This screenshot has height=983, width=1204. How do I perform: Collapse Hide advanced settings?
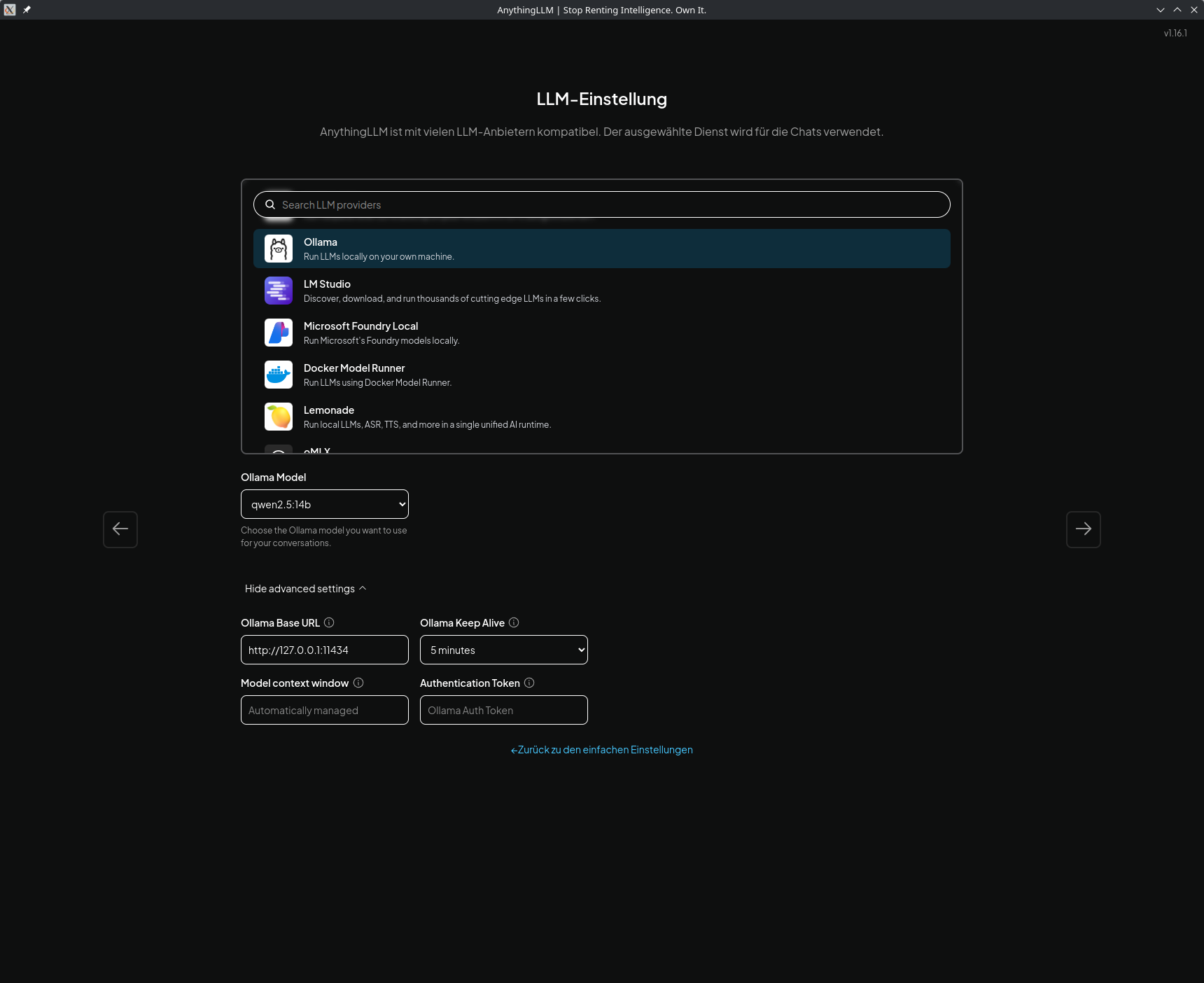click(306, 589)
